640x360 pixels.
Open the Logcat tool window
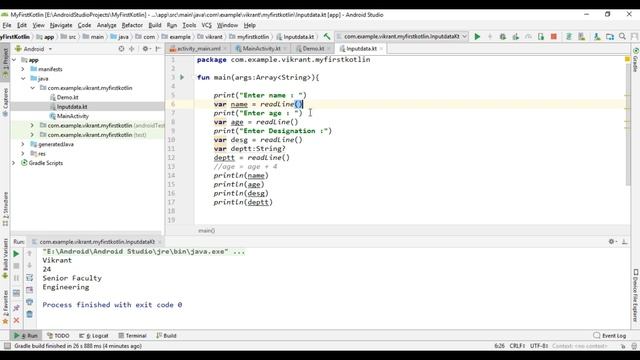[94, 336]
